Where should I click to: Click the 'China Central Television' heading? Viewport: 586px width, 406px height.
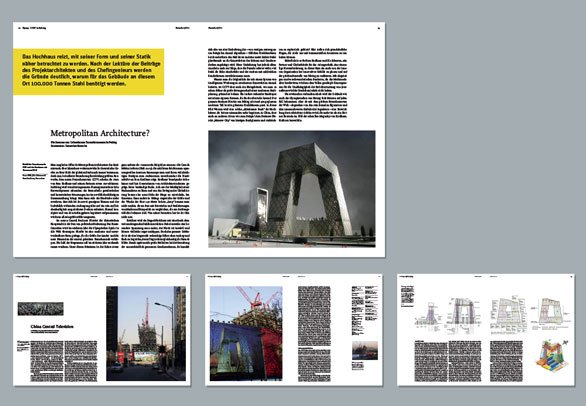[52, 326]
